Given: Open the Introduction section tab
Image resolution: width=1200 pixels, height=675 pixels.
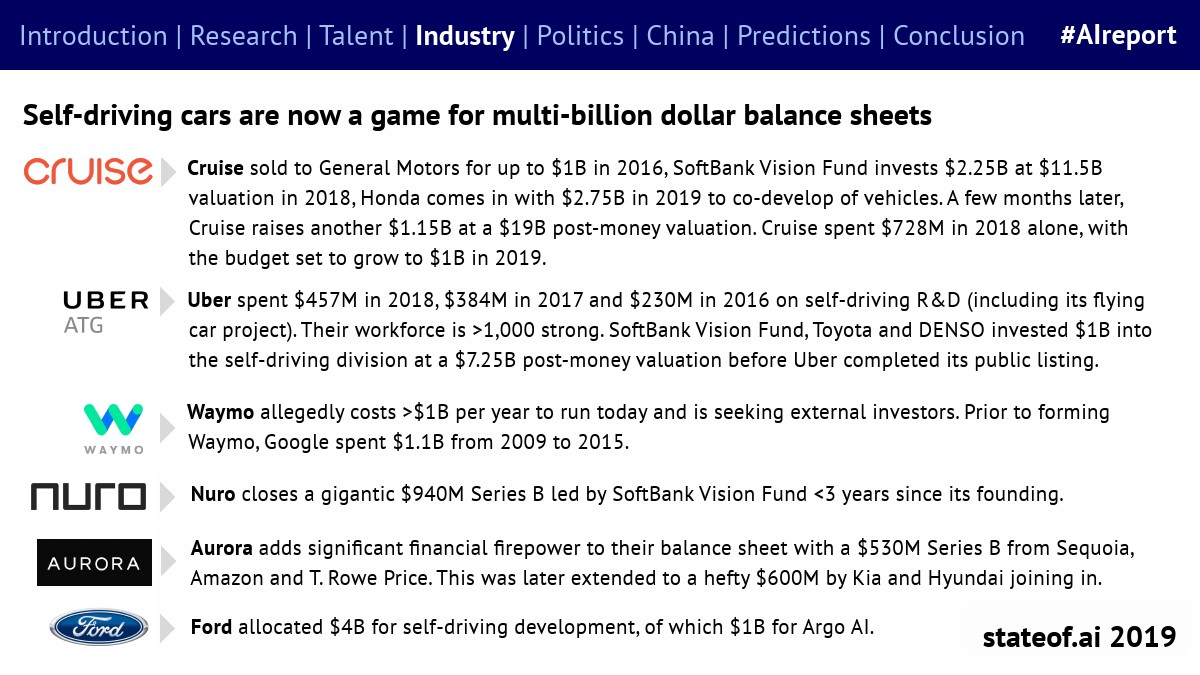Looking at the screenshot, I should [x=93, y=37].
